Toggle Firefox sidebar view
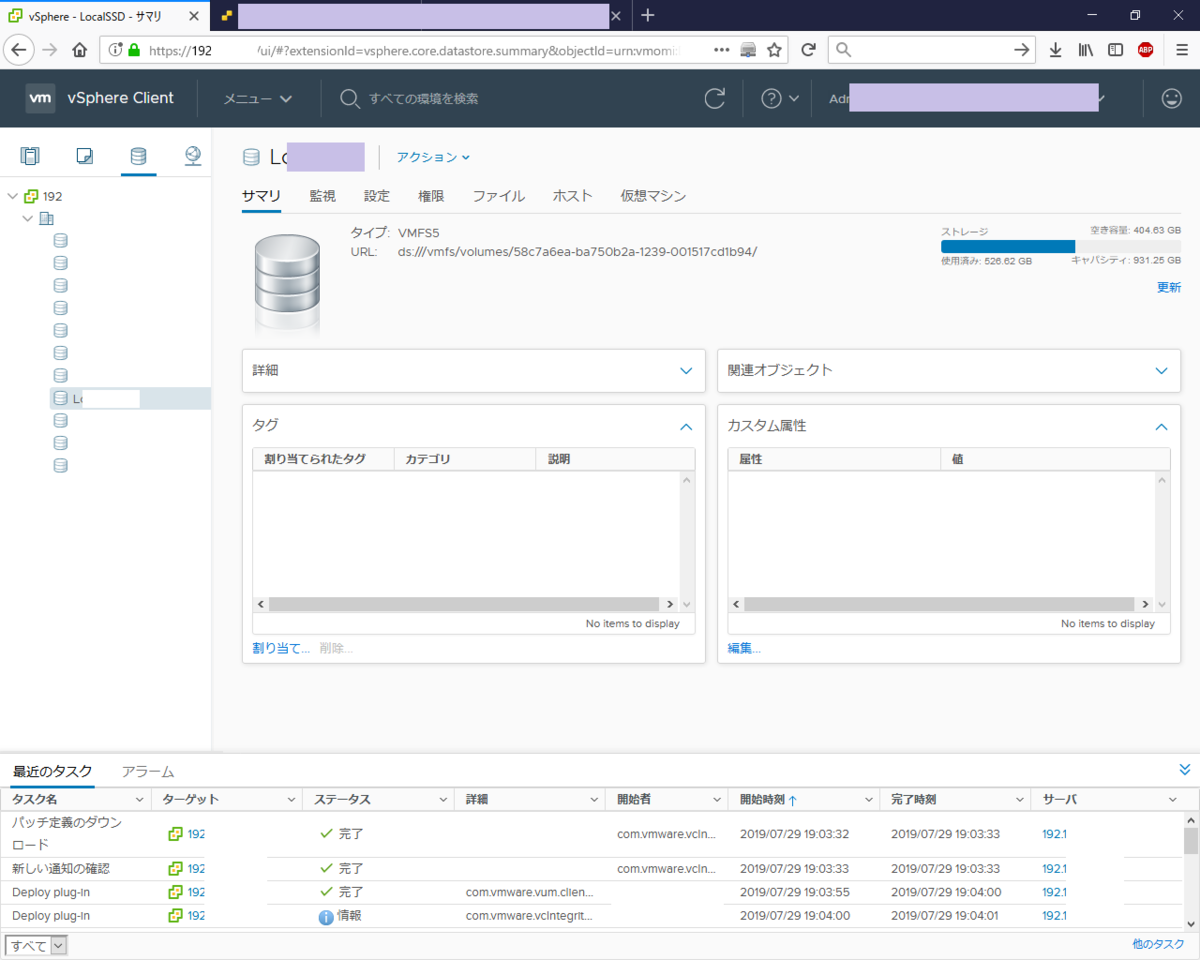 click(x=1115, y=50)
